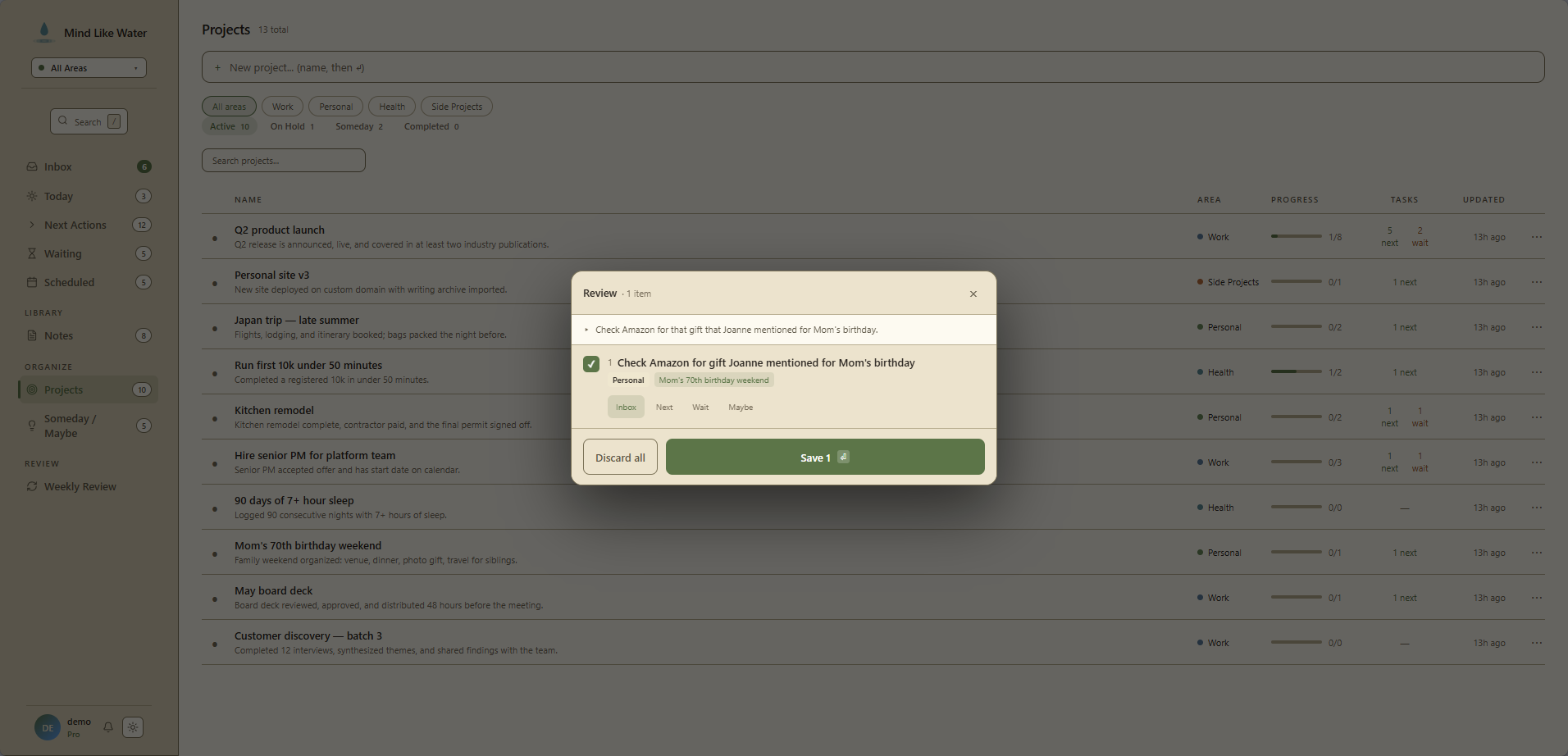Click the Waiting hourglass icon
Image resolution: width=1568 pixels, height=756 pixels.
[x=32, y=253]
